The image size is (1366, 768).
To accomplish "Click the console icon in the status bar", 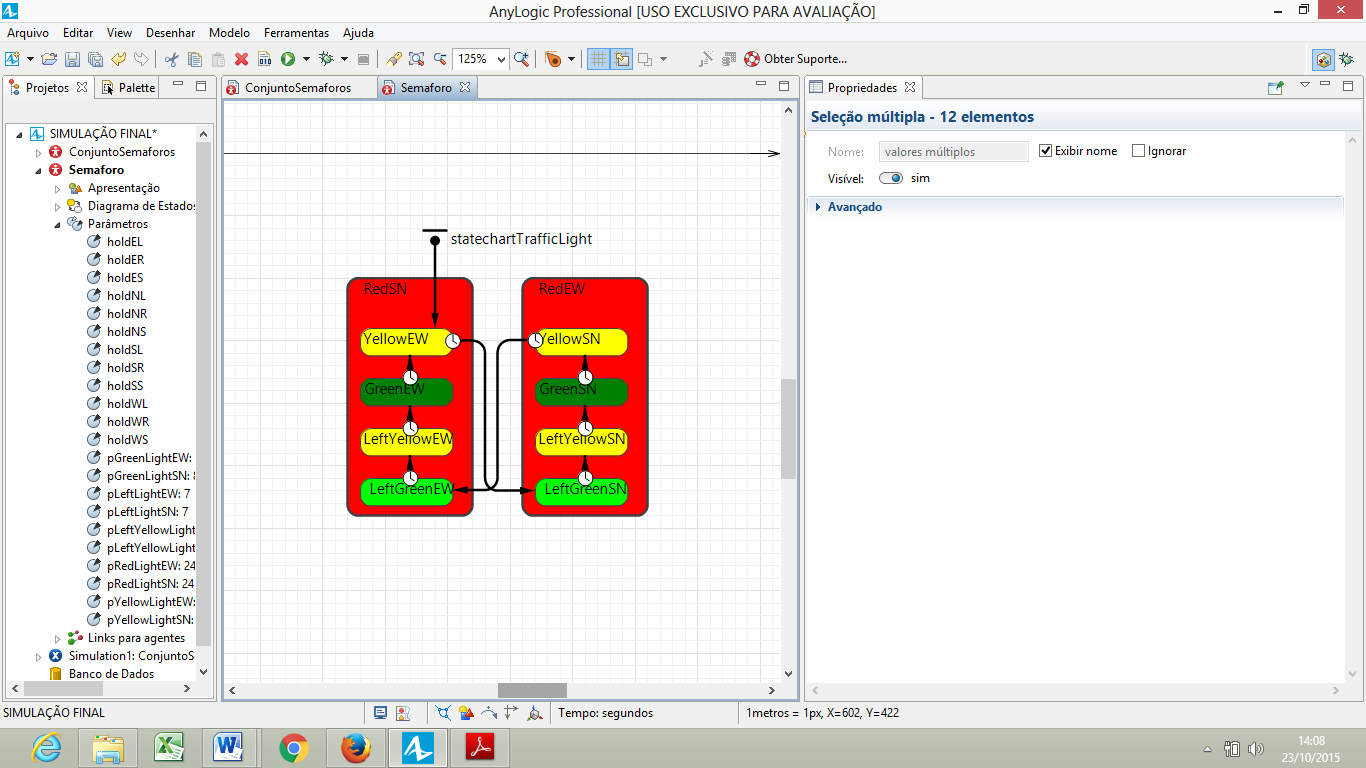I will [x=381, y=712].
